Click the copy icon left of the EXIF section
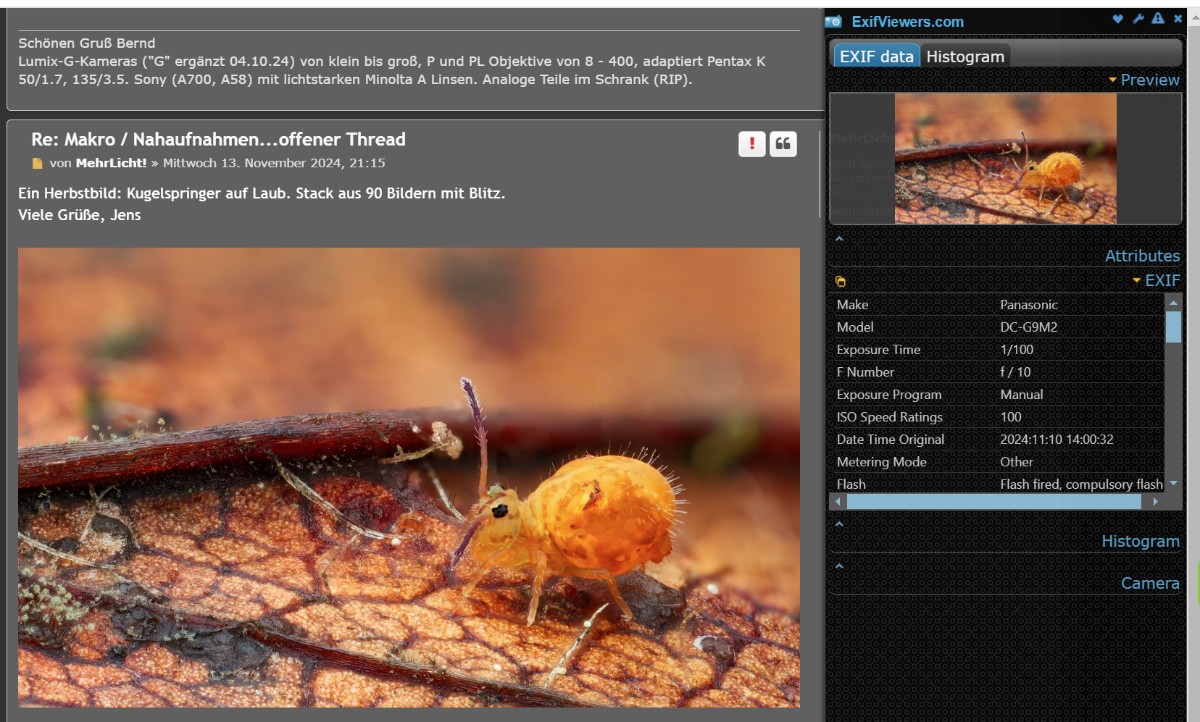 pos(840,282)
